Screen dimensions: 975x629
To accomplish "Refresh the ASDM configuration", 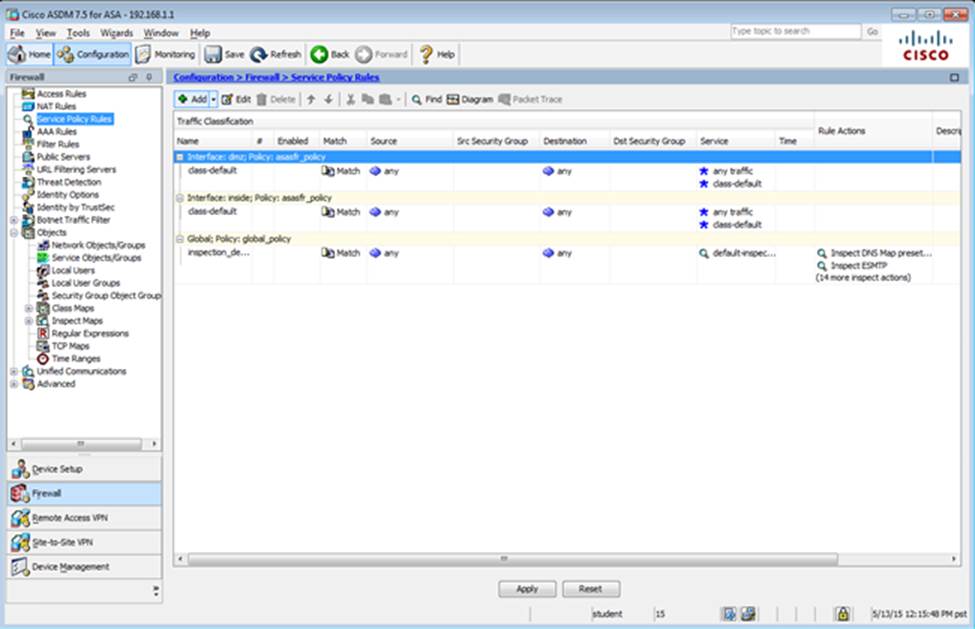I will tap(276, 54).
